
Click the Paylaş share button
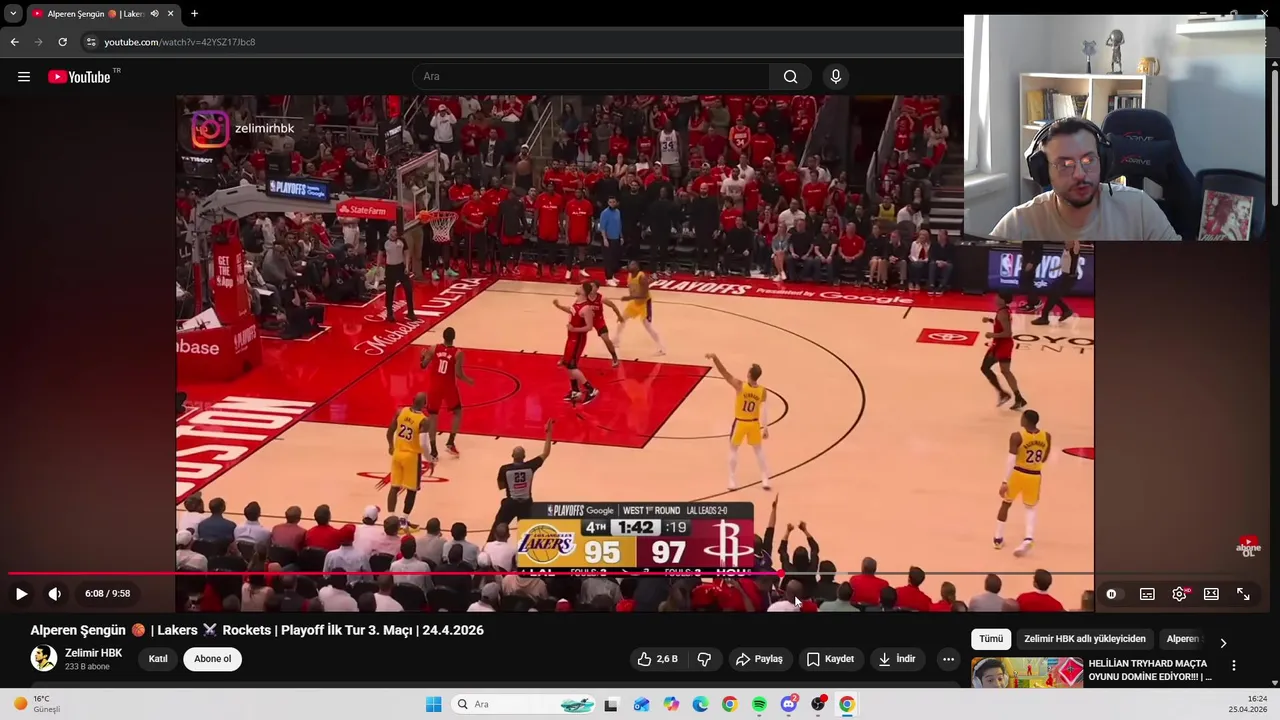point(759,659)
